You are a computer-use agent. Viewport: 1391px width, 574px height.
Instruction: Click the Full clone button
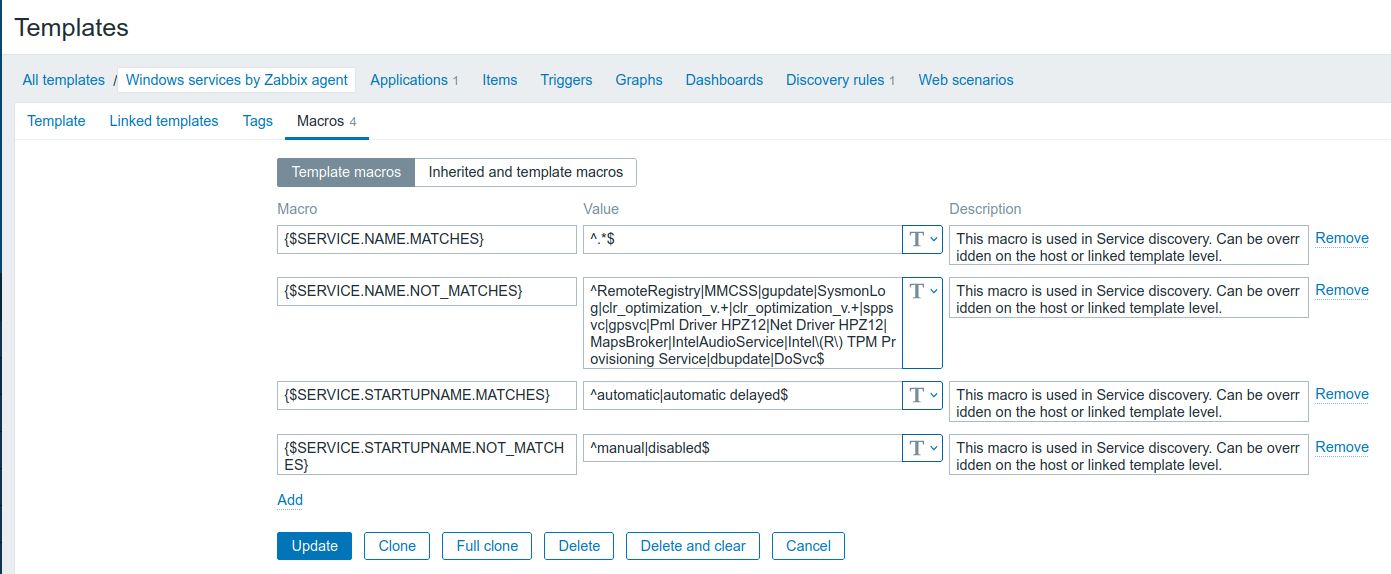pos(487,546)
